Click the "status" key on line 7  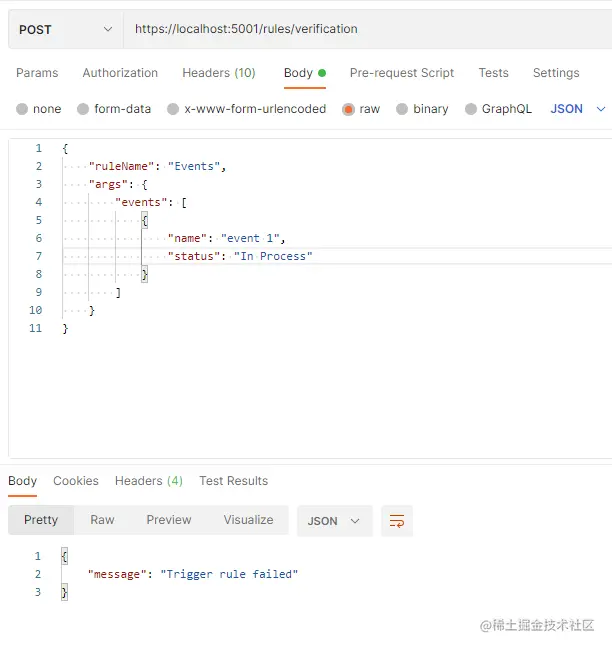click(x=194, y=256)
